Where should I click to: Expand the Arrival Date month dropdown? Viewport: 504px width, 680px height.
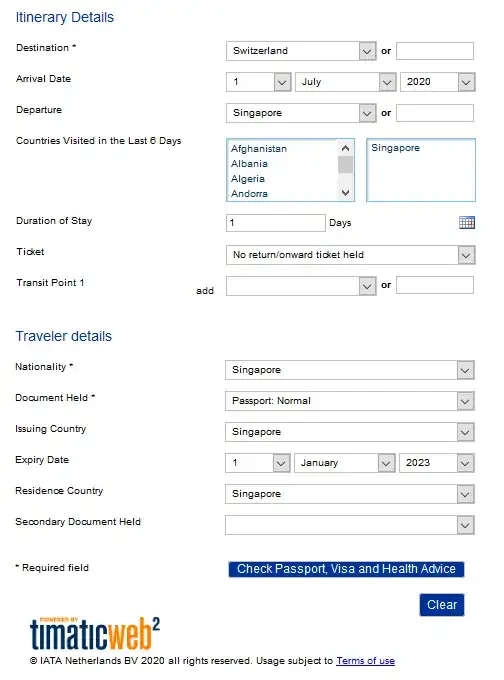click(x=346, y=82)
